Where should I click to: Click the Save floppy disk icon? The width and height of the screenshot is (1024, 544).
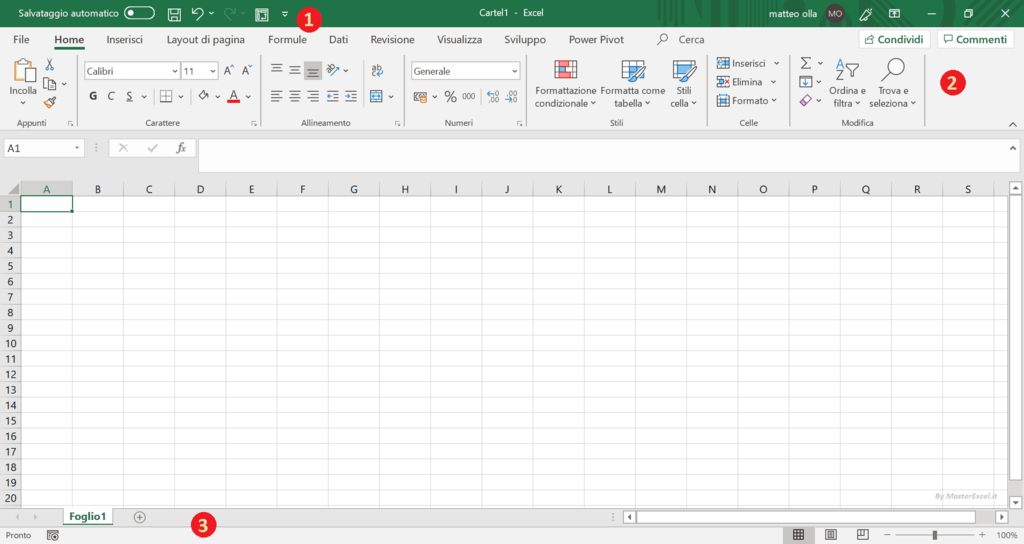click(x=174, y=14)
